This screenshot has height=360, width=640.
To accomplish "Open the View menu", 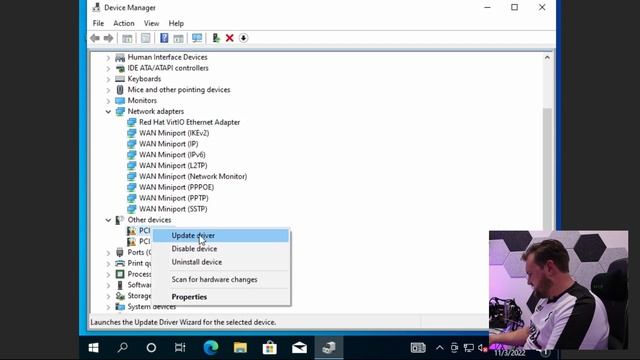I will pyautogui.click(x=151, y=23).
